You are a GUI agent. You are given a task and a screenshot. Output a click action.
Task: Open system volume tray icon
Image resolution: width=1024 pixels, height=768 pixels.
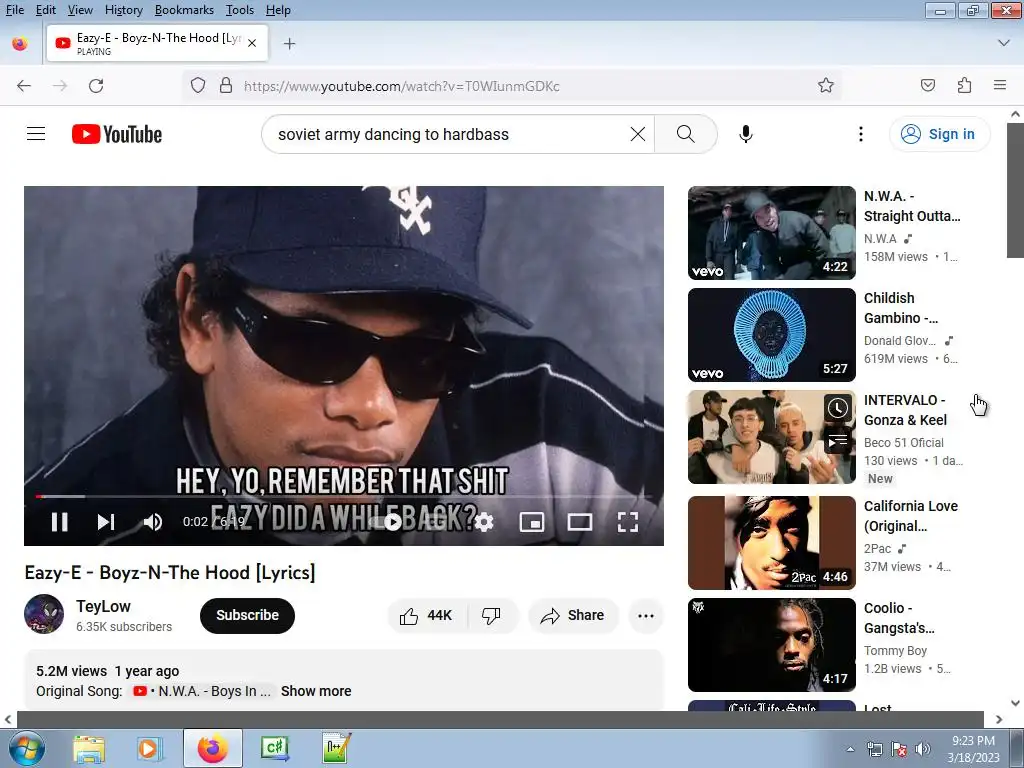[923, 749]
